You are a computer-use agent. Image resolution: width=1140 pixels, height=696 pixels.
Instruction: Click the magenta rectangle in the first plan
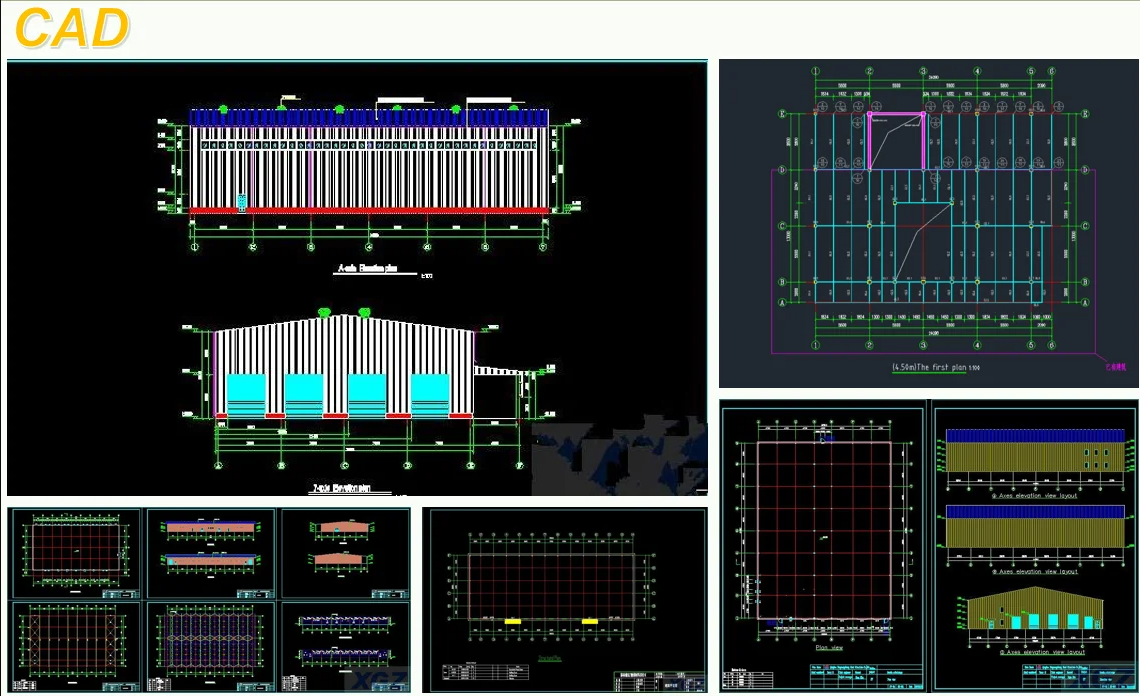tap(895, 139)
